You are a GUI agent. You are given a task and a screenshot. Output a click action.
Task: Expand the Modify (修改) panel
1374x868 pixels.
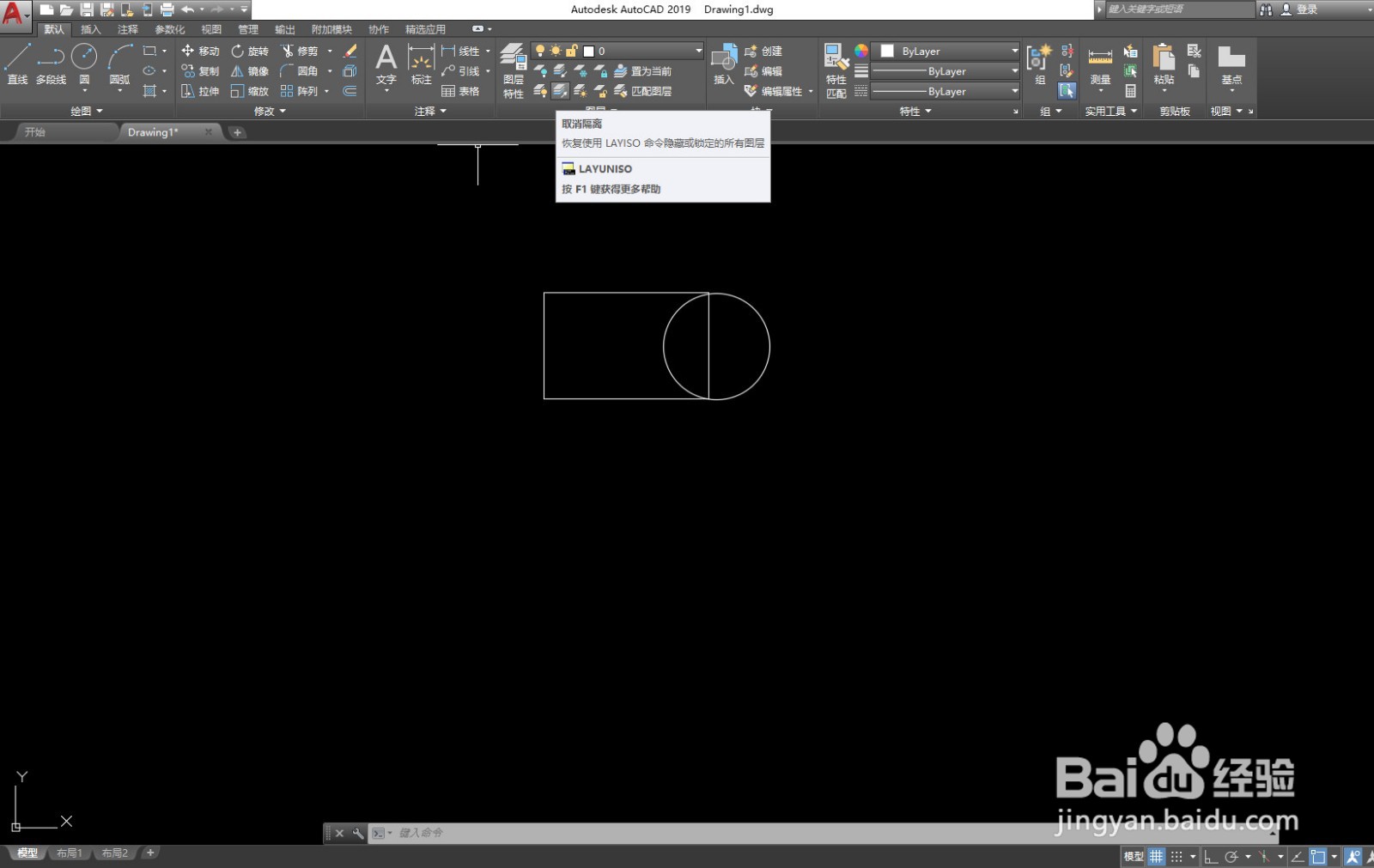pyautogui.click(x=271, y=112)
